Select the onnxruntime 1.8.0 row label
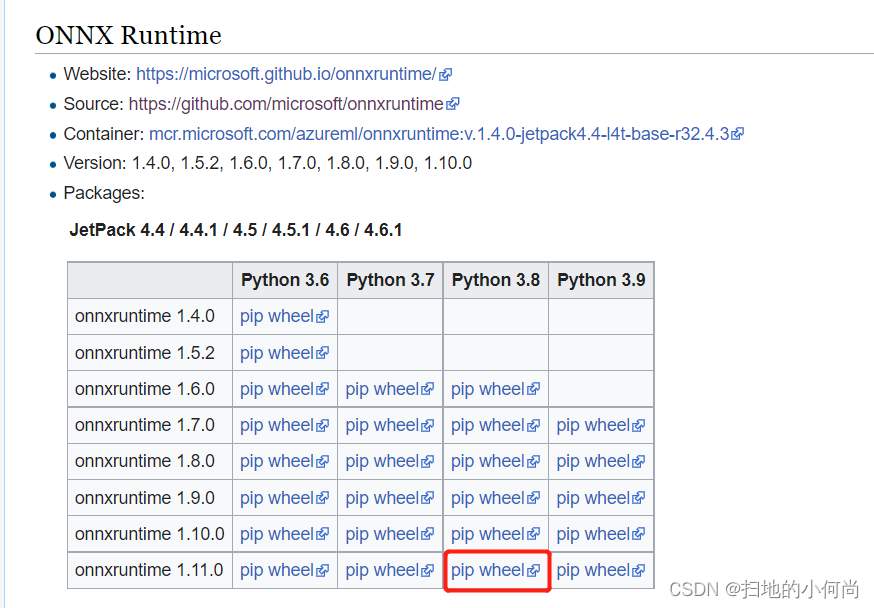Screen dimensions: 874x608 145,461
